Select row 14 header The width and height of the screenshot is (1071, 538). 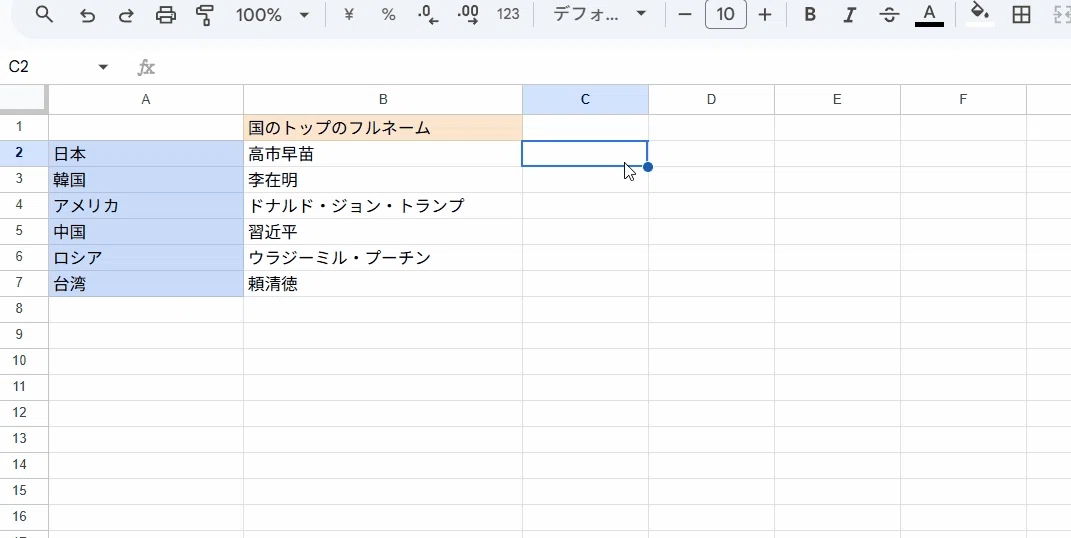24,464
